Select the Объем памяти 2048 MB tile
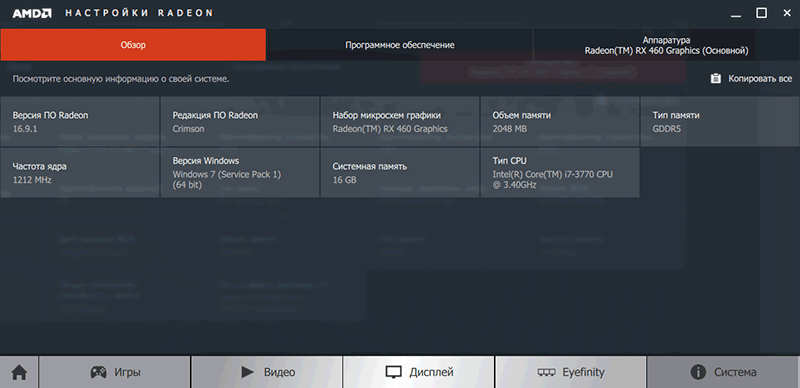Image resolution: width=800 pixels, height=388 pixels. pos(560,122)
